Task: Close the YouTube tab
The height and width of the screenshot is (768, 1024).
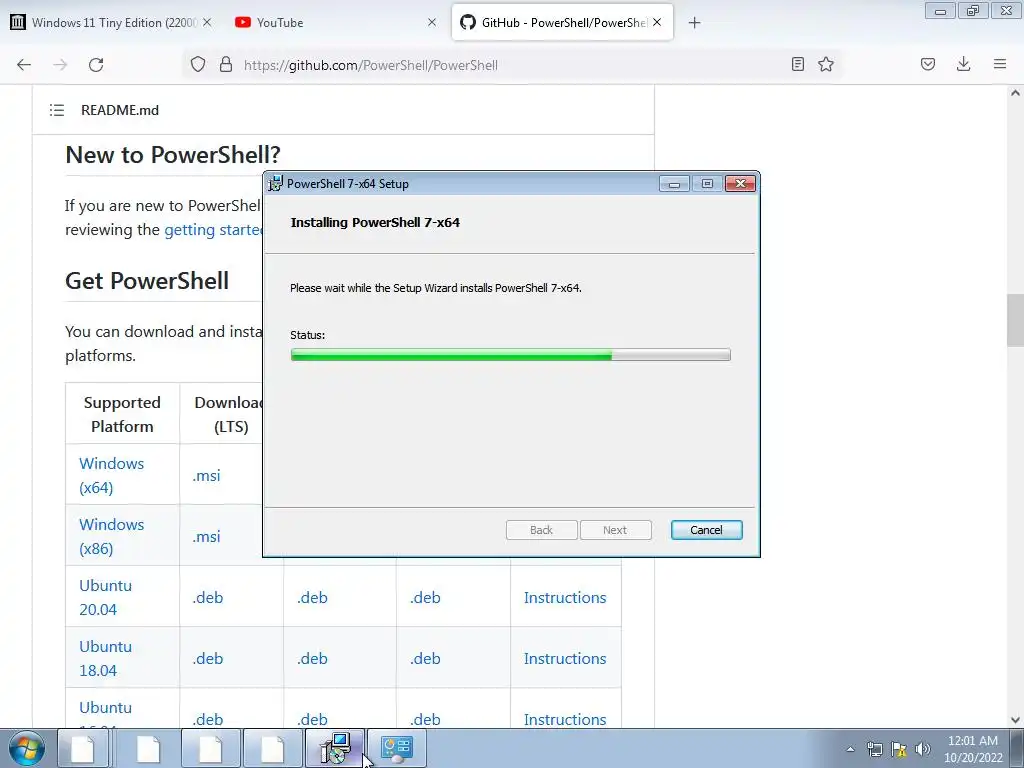Action: [x=432, y=22]
